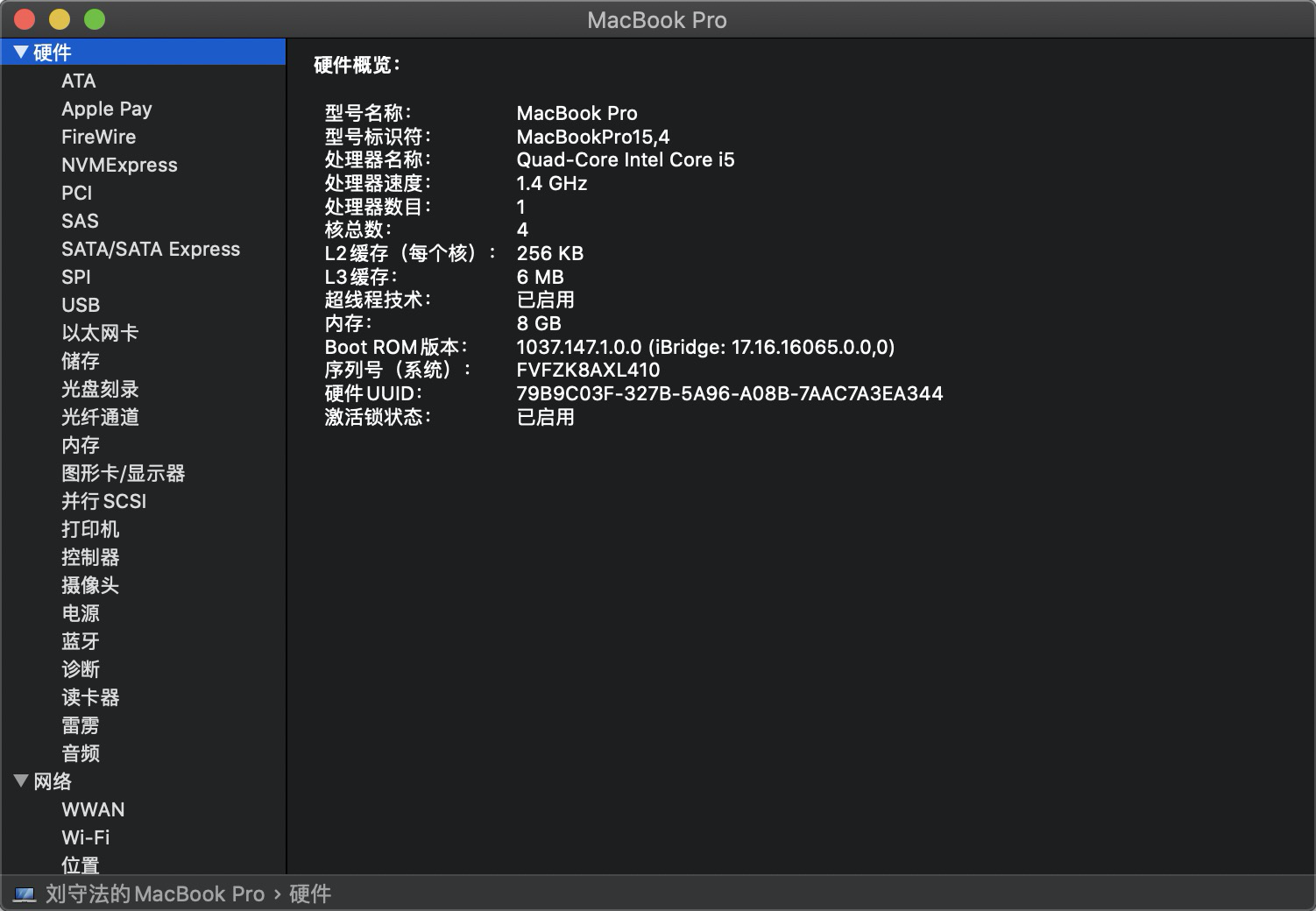Screen dimensions: 1316x911
Task: Click the 处理器名称 label
Action: tap(379, 159)
